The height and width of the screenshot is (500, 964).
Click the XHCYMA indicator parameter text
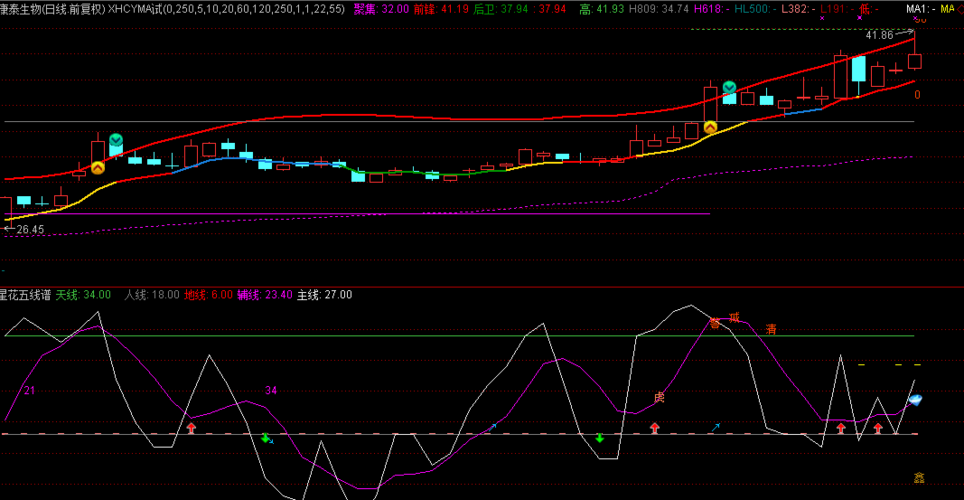(x=226, y=9)
